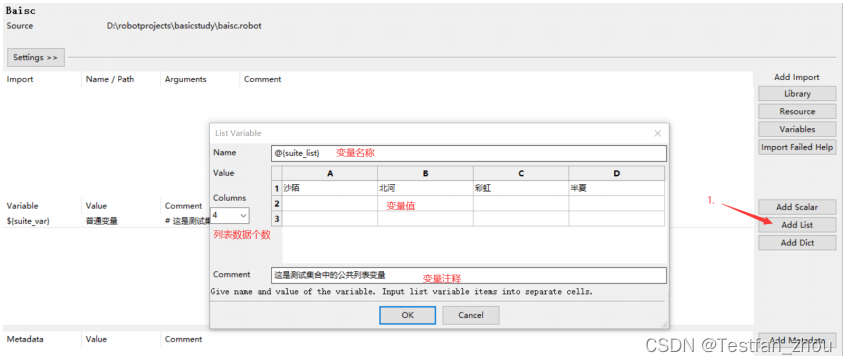Click the Variables import button
The width and height of the screenshot is (847, 364).
797,129
